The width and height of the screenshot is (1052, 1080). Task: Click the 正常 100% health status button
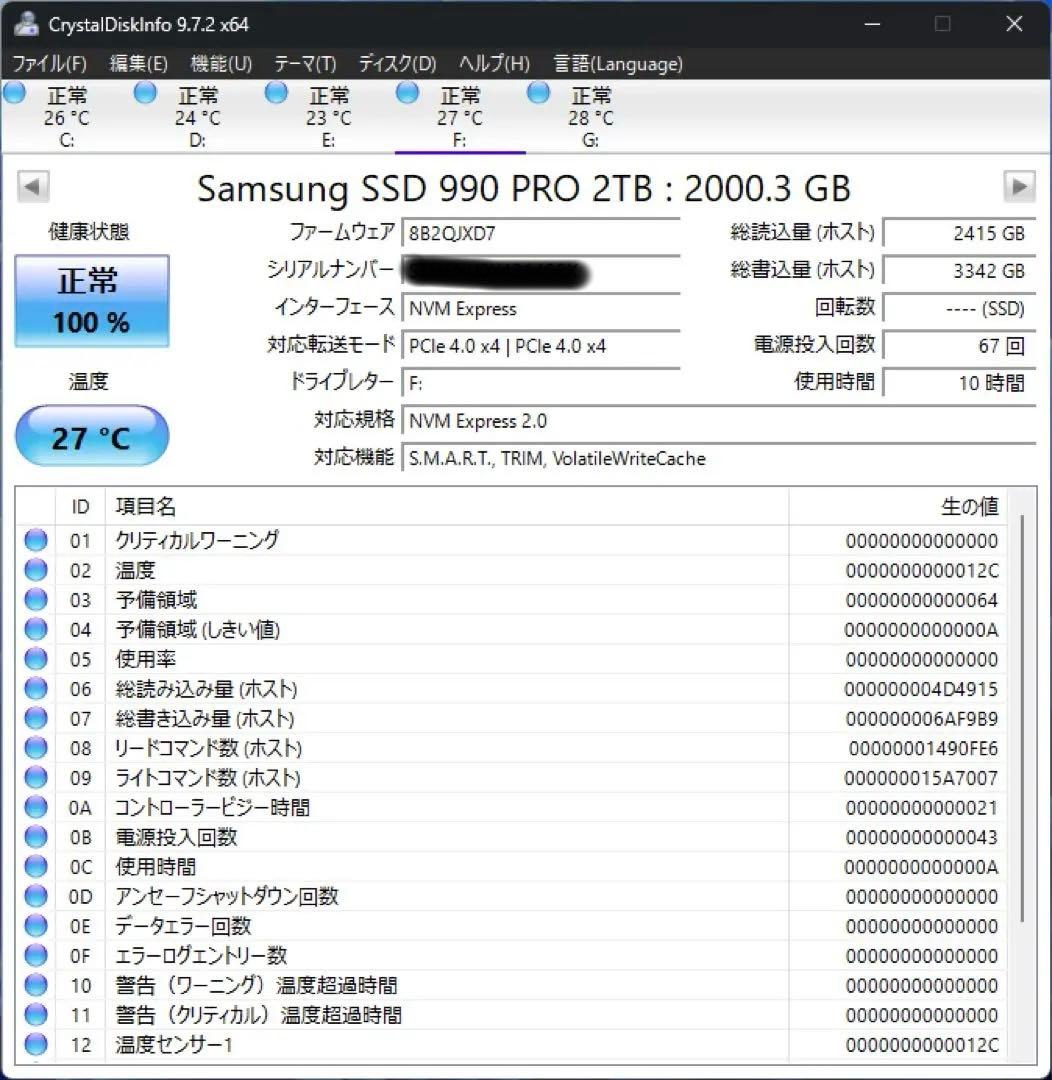click(91, 301)
